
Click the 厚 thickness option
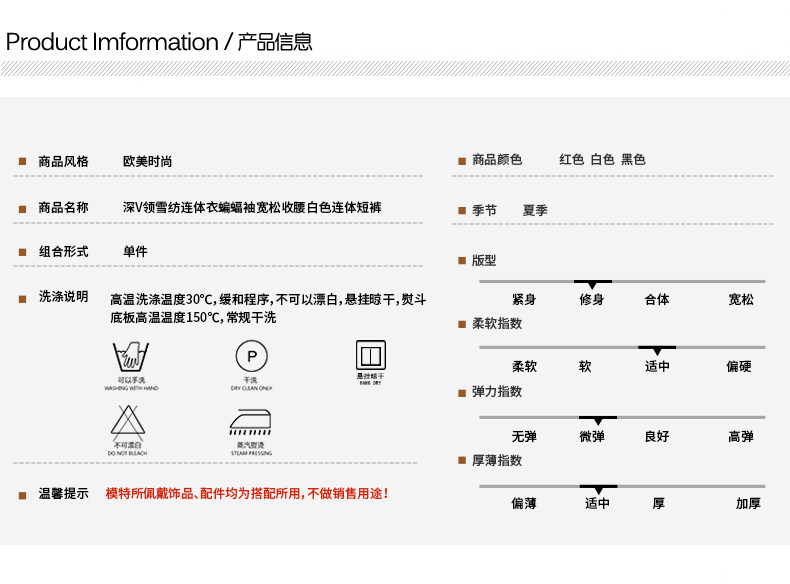point(659,503)
